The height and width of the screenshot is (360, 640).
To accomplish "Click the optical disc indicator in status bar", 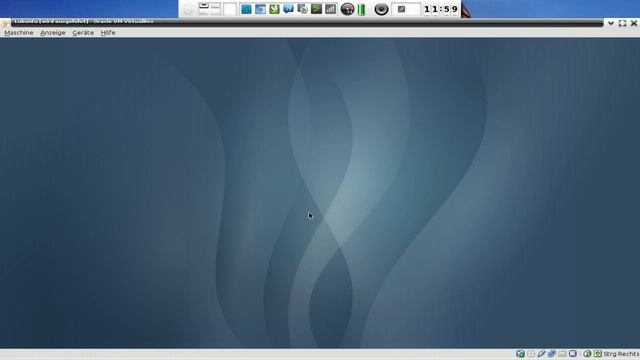I will 531,354.
